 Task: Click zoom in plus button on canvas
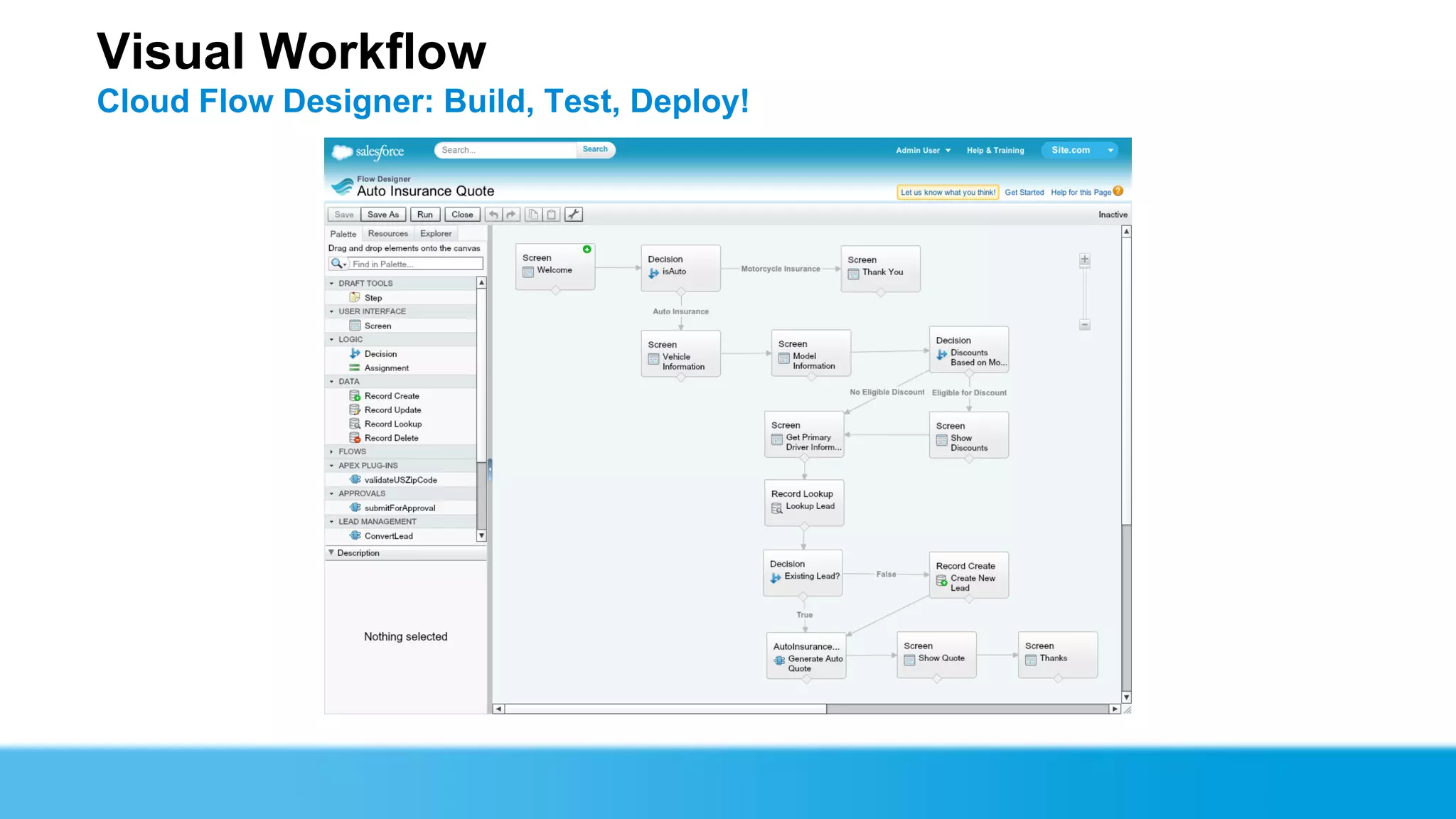(x=1085, y=260)
